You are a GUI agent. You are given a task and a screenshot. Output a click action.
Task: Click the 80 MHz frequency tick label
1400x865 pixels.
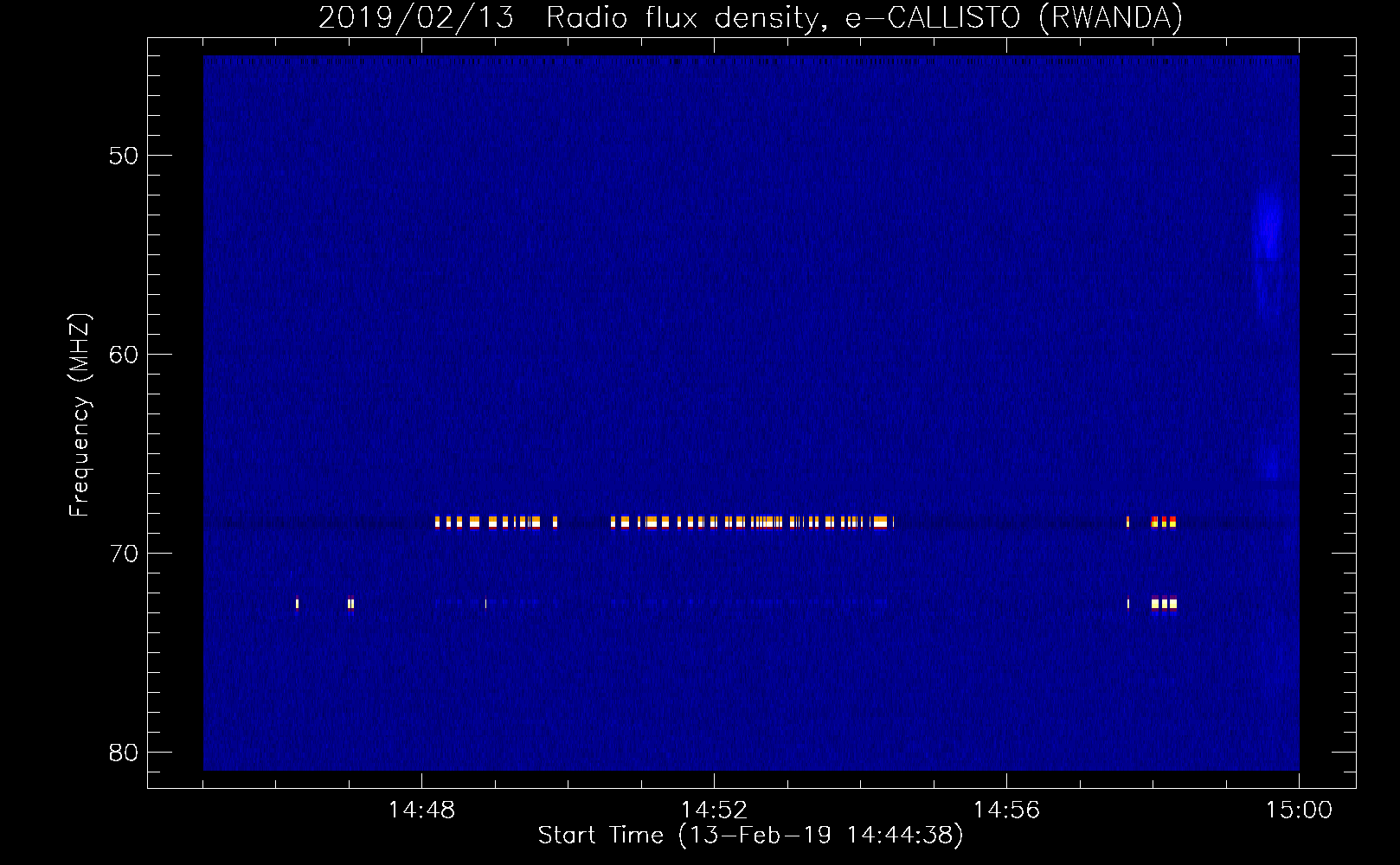click(124, 753)
